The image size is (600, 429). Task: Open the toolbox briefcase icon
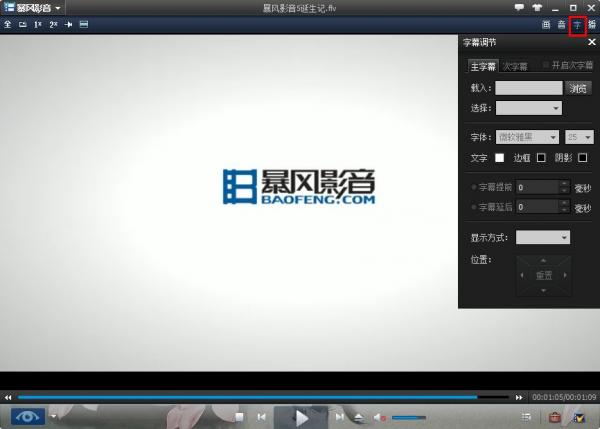[554, 417]
